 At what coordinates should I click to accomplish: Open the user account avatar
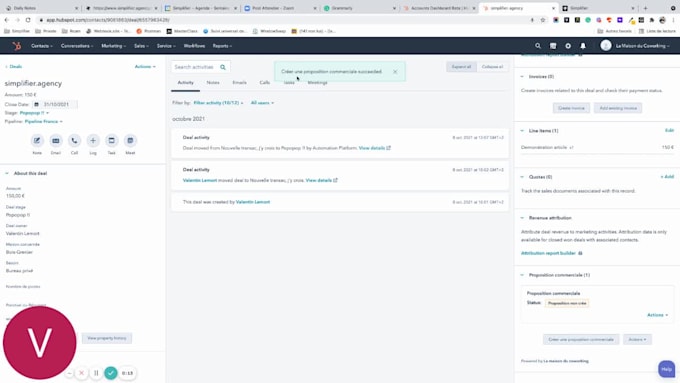(606, 46)
